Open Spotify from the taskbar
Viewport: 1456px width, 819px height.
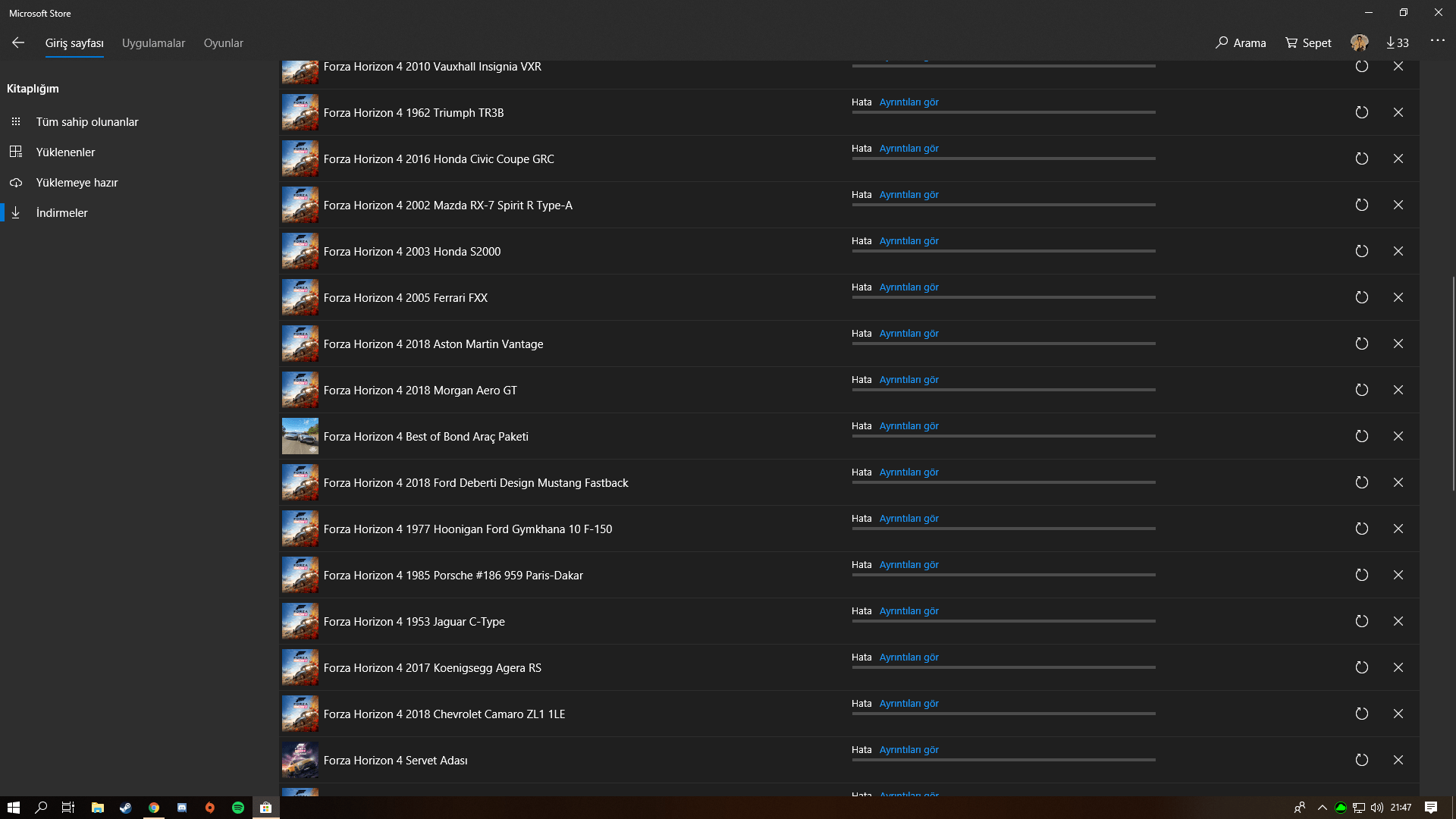tap(238, 808)
